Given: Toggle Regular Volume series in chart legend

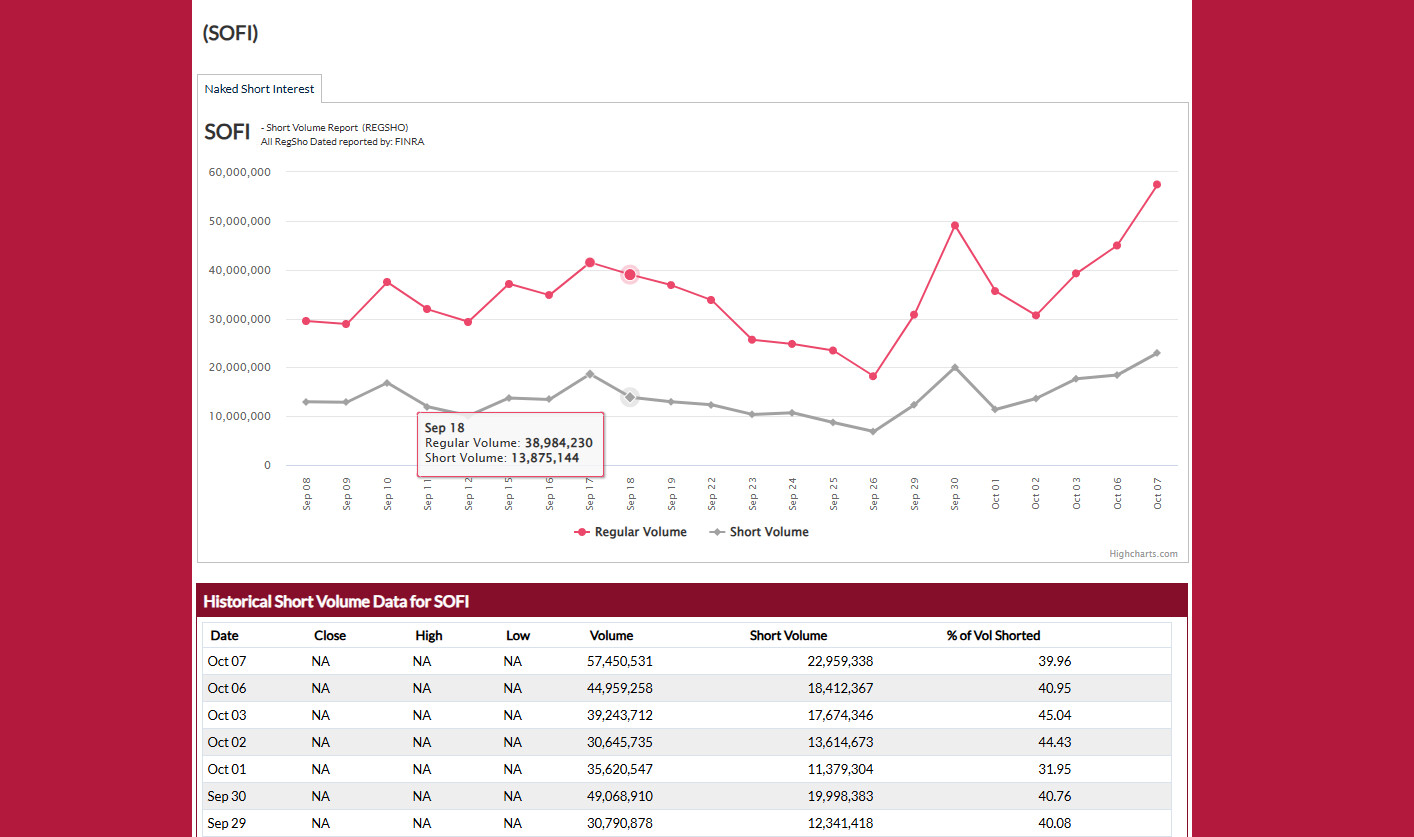Looking at the screenshot, I should click(x=631, y=532).
